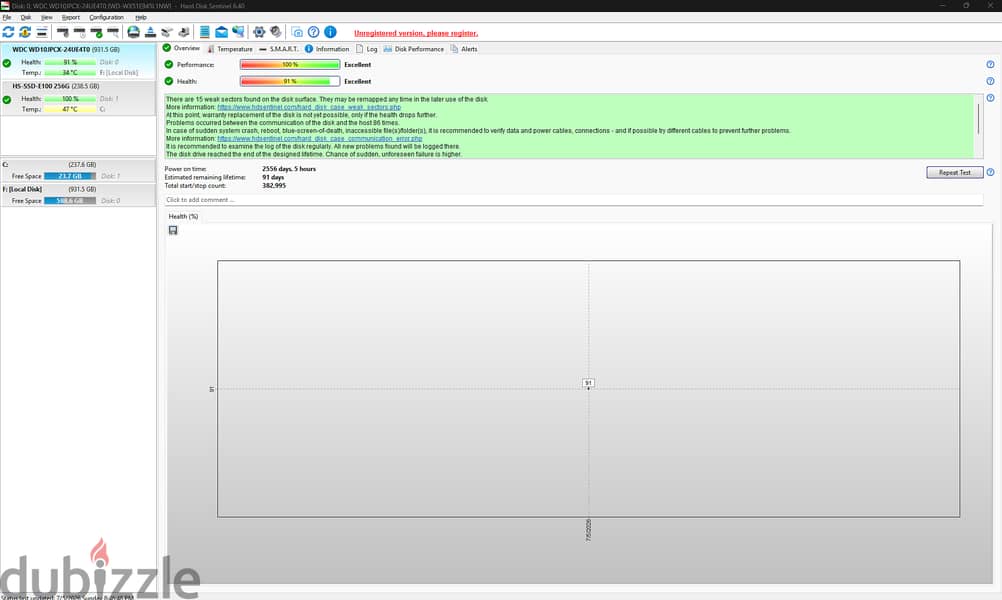Click the 2556 days, 5 hours value
Screen dimensions: 1002x600
[x=289, y=169]
